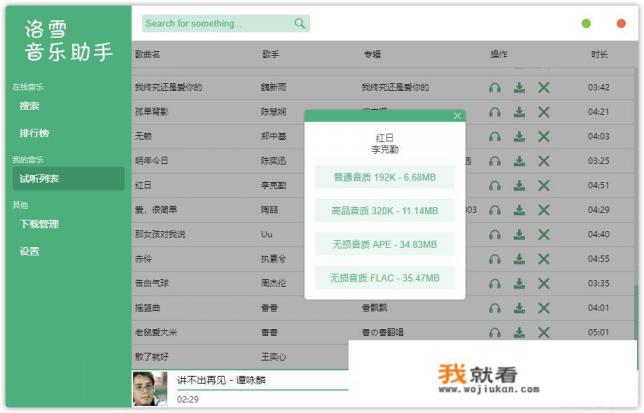The height and width of the screenshot is (413, 644).
Task: Select the song row 散了就好
Action: pyautogui.click(x=240, y=357)
